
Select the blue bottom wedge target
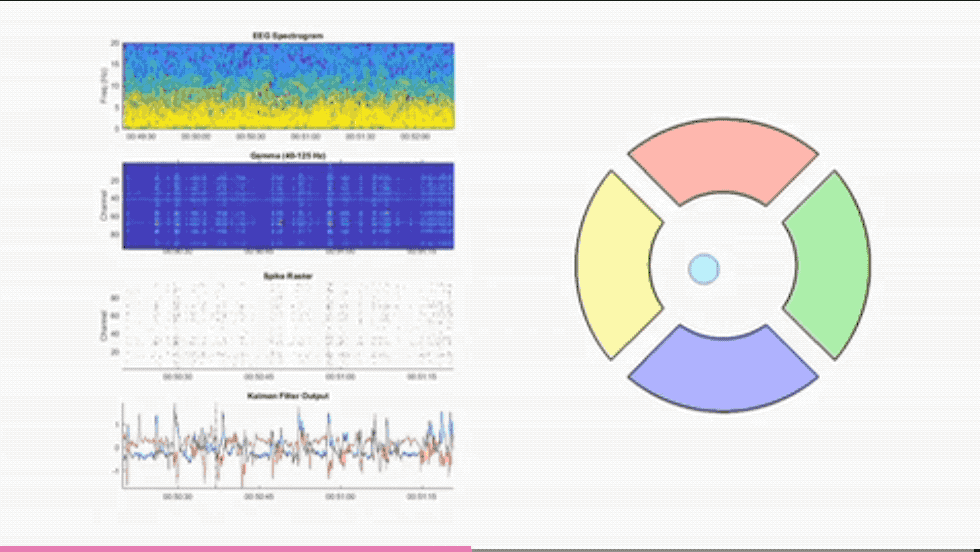click(x=723, y=370)
